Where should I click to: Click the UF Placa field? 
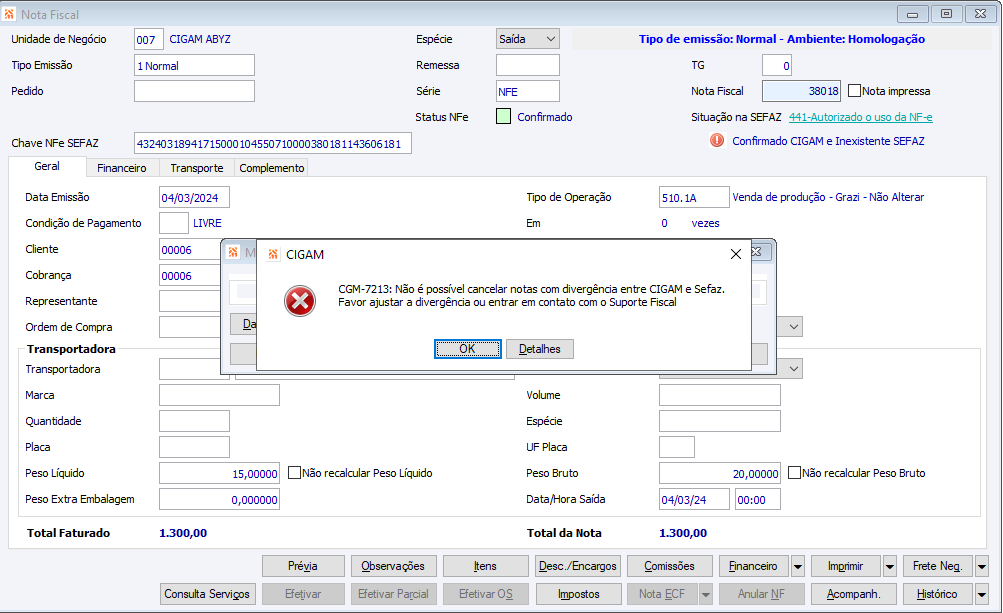pos(677,447)
